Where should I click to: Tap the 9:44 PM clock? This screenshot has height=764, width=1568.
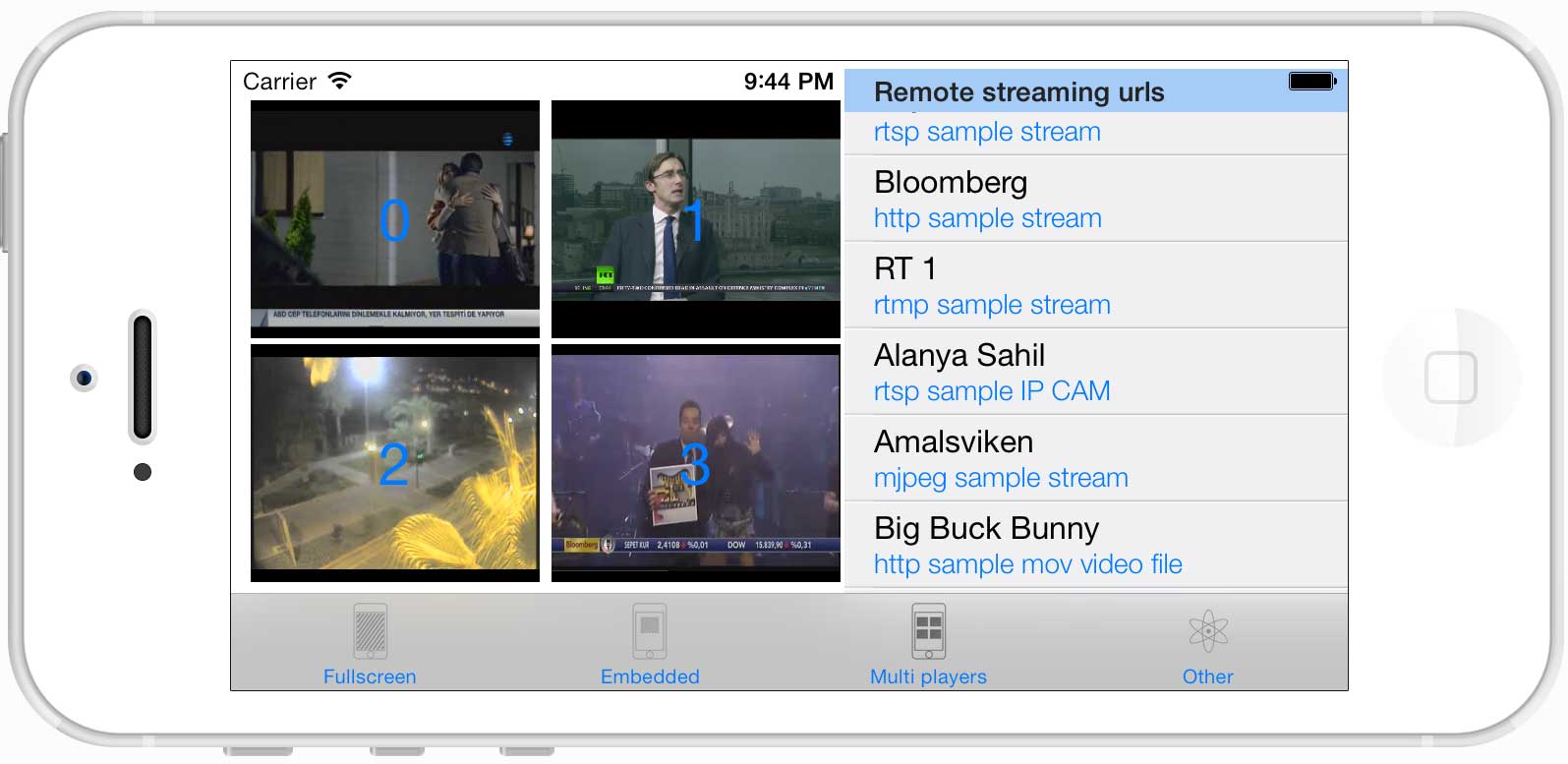[x=788, y=82]
